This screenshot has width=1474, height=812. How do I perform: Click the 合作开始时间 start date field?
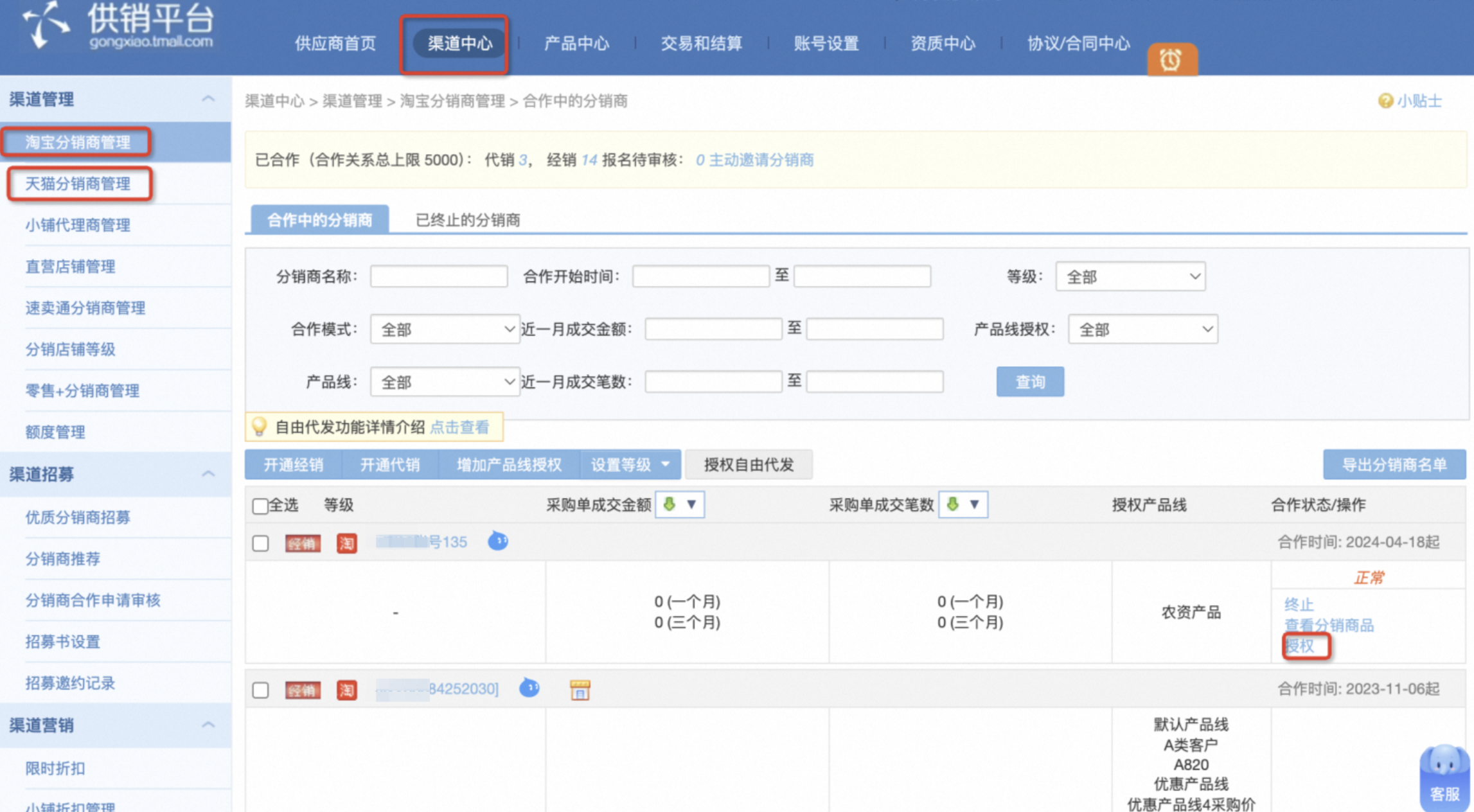coord(700,276)
